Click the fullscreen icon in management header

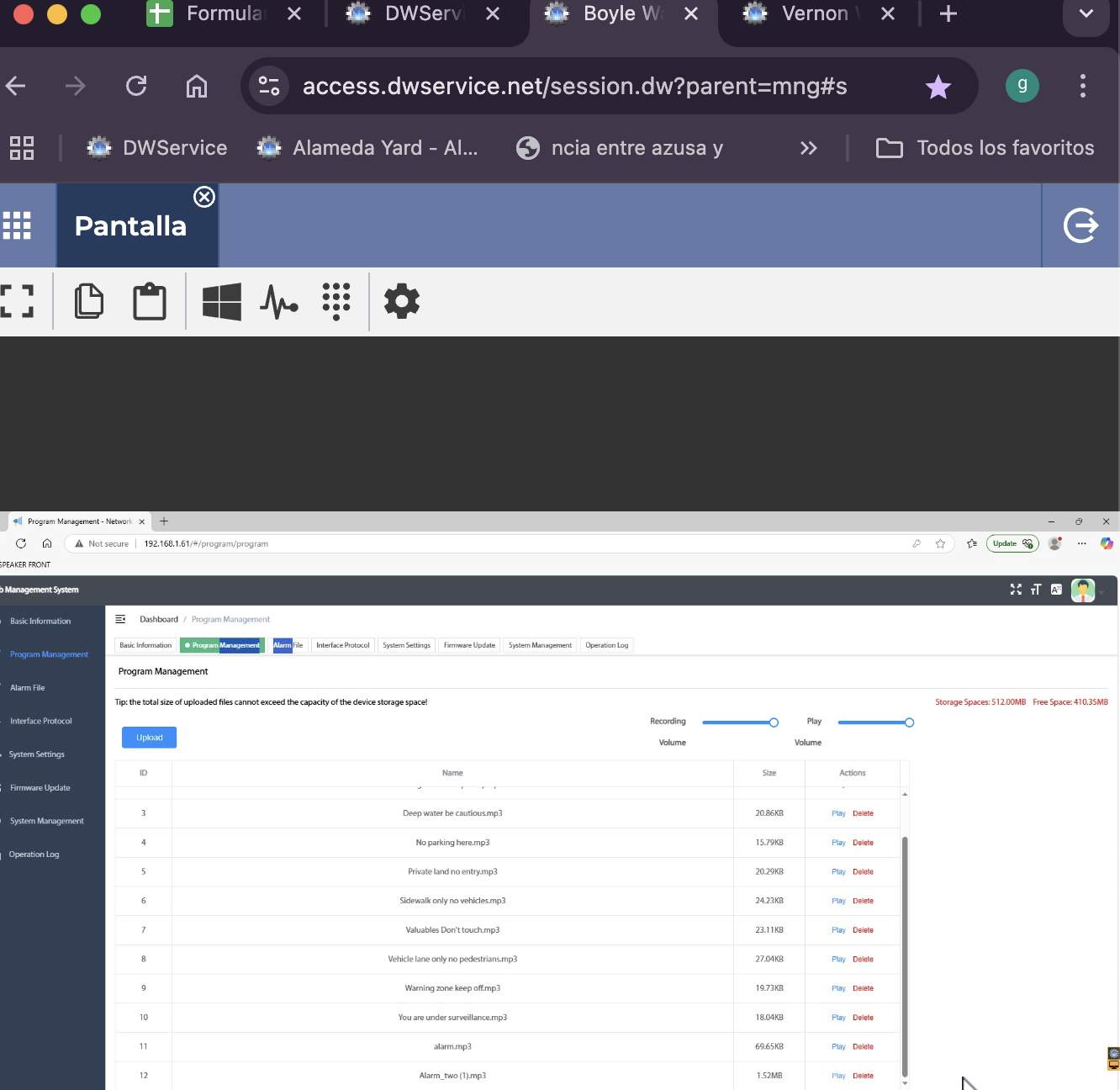tap(1016, 590)
